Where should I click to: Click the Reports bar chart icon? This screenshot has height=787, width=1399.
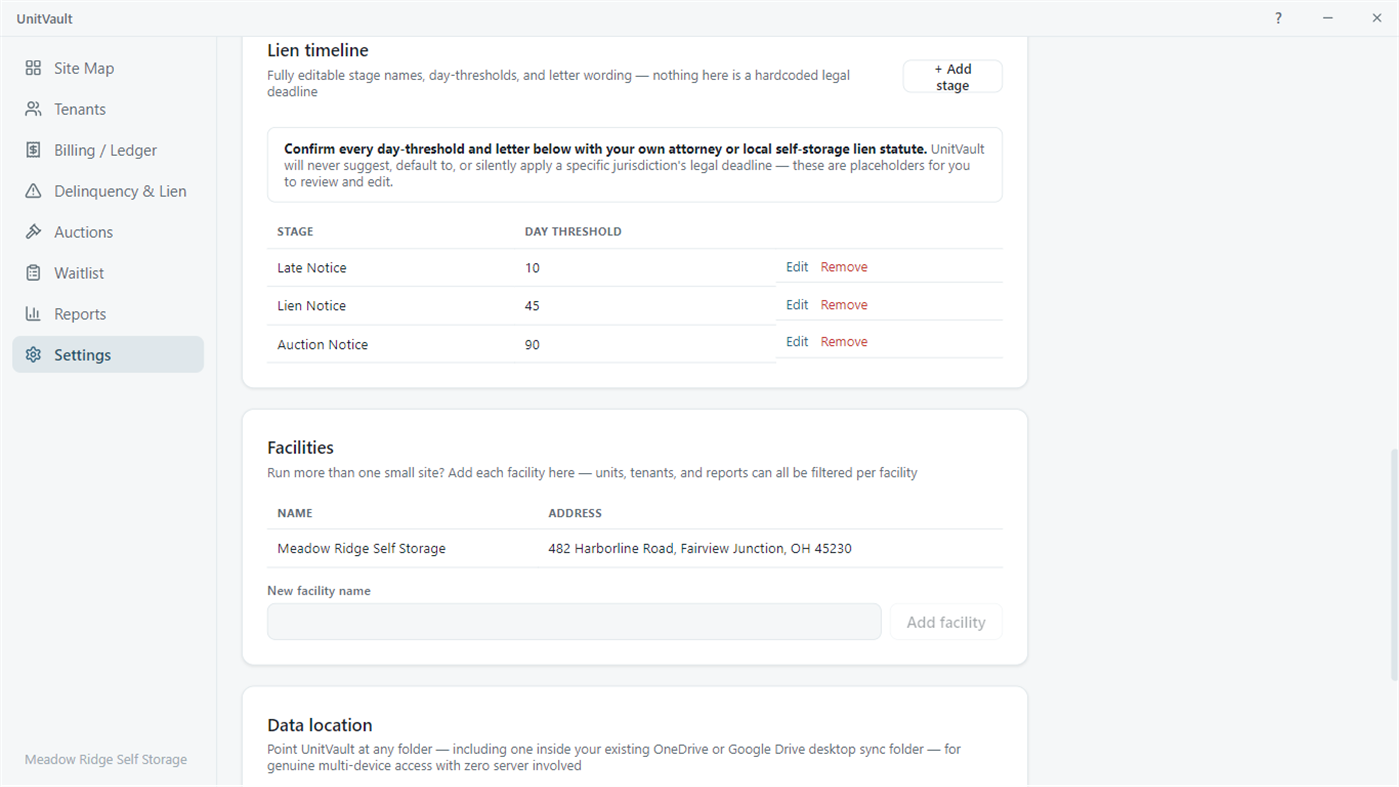click(x=33, y=314)
